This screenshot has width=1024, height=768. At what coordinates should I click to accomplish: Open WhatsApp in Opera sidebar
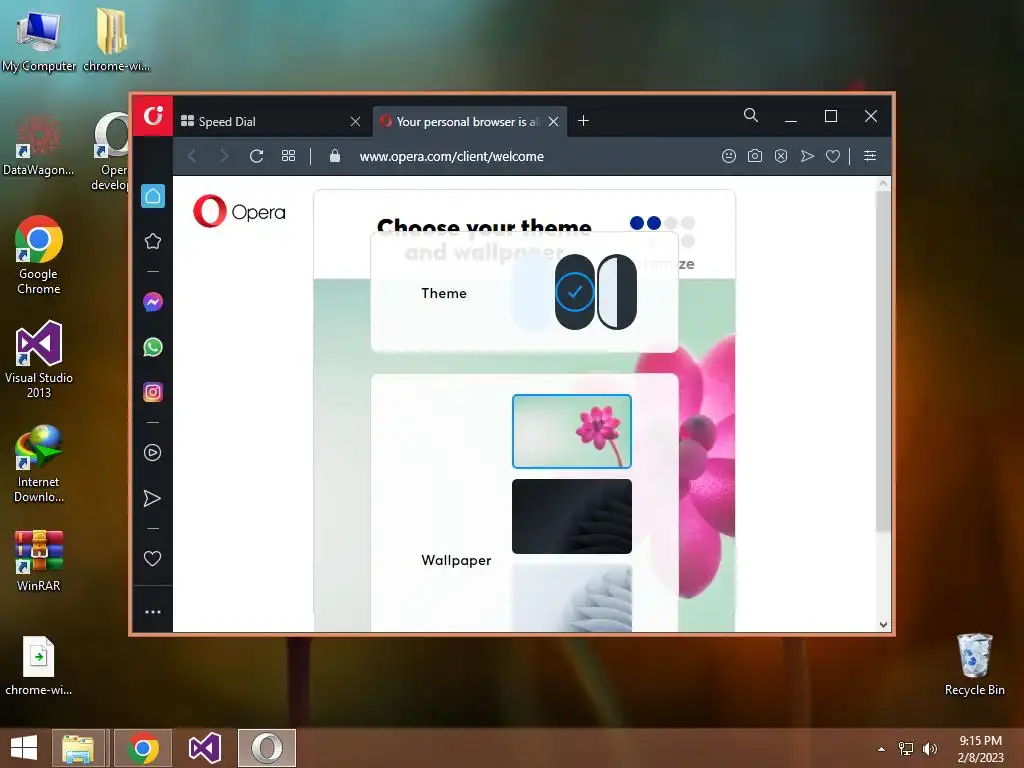coord(153,347)
